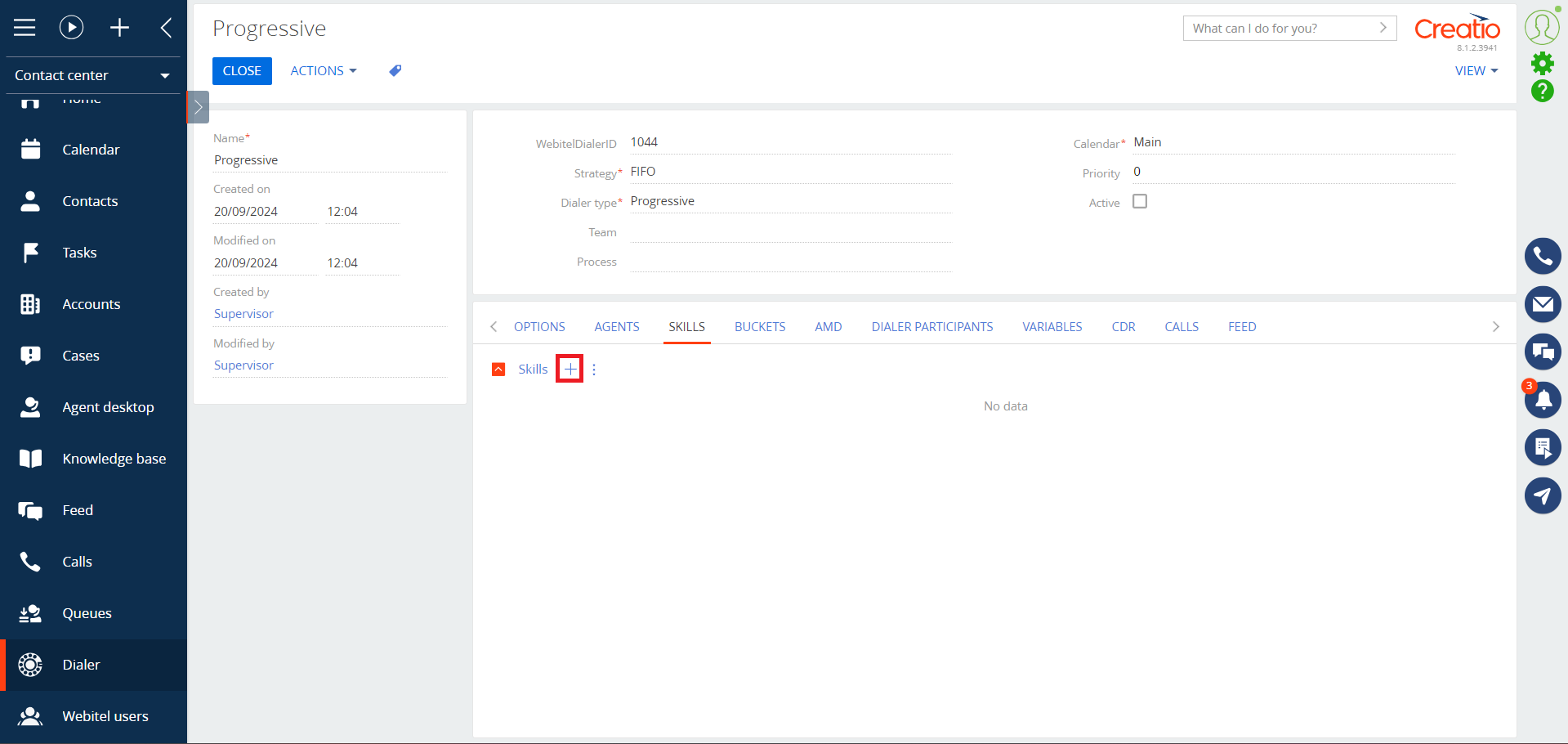Viewport: 1568px width, 744px height.
Task: Open the Tasks flag icon
Action: coord(30,253)
